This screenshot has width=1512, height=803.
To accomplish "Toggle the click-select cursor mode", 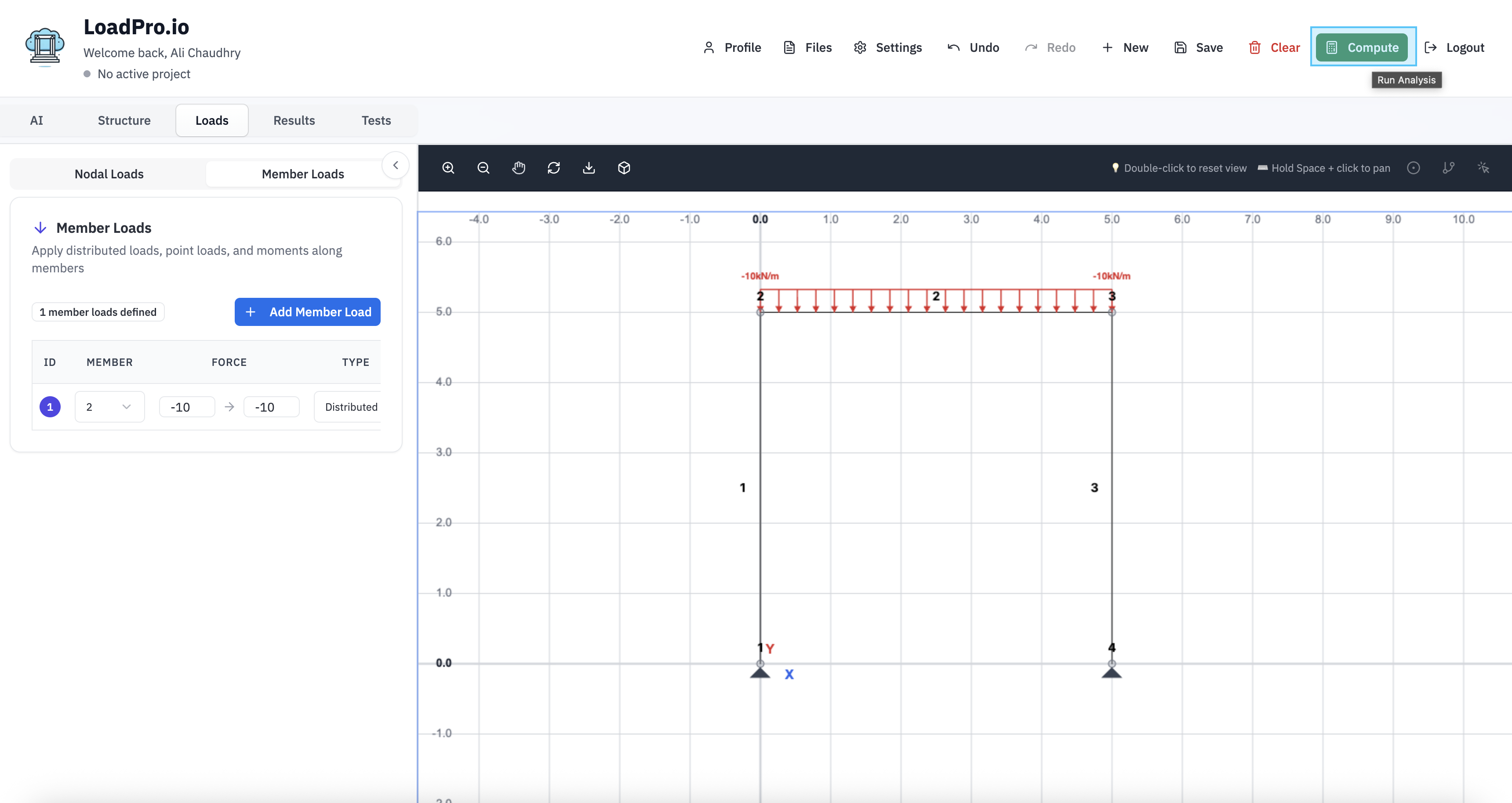I will tap(1484, 168).
